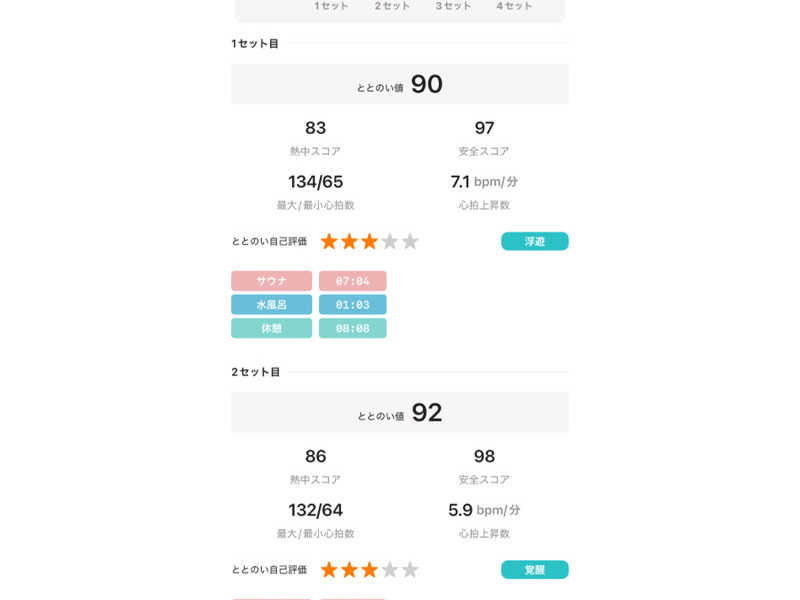Viewport: 800px width, 600px height.
Task: Give 2セット目 a five-star rating
Action: pyautogui.click(x=410, y=569)
